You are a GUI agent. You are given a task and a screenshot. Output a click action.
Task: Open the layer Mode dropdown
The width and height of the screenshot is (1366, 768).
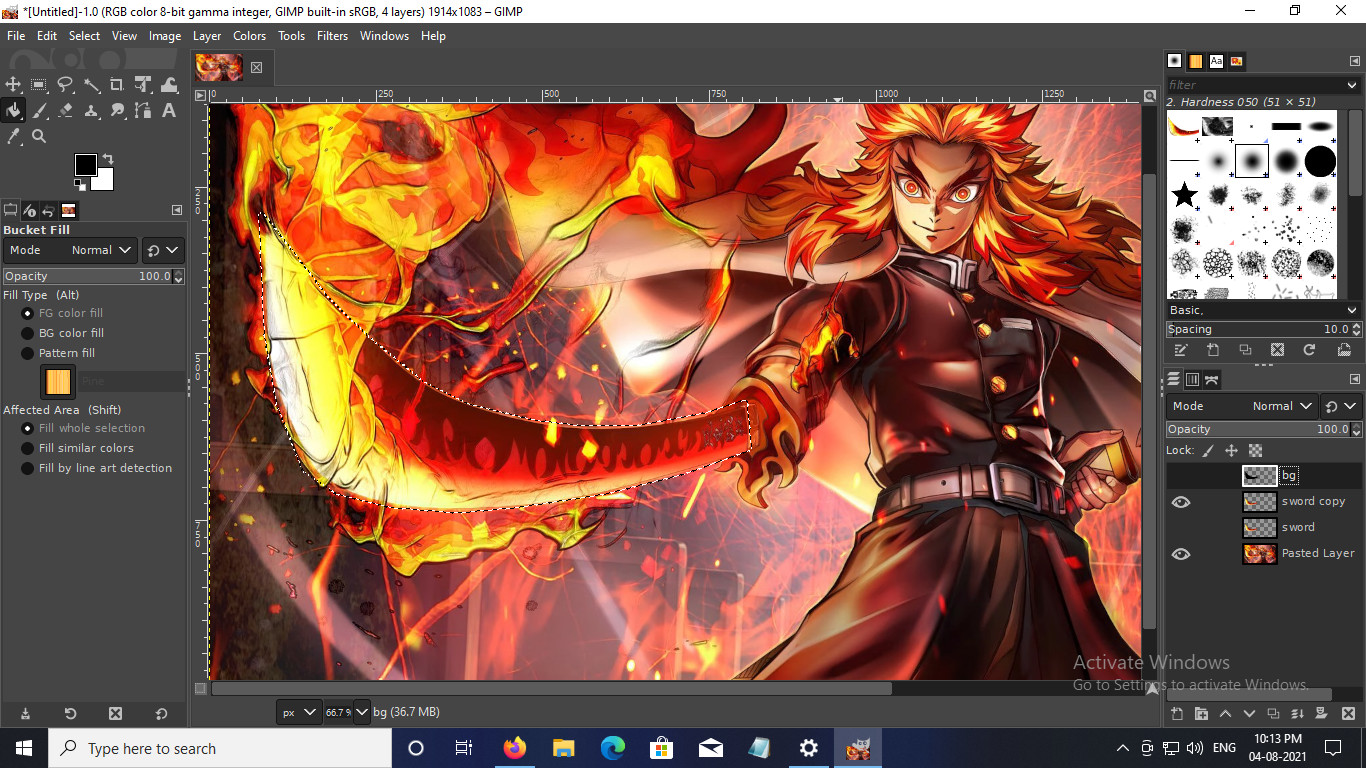(1241, 406)
